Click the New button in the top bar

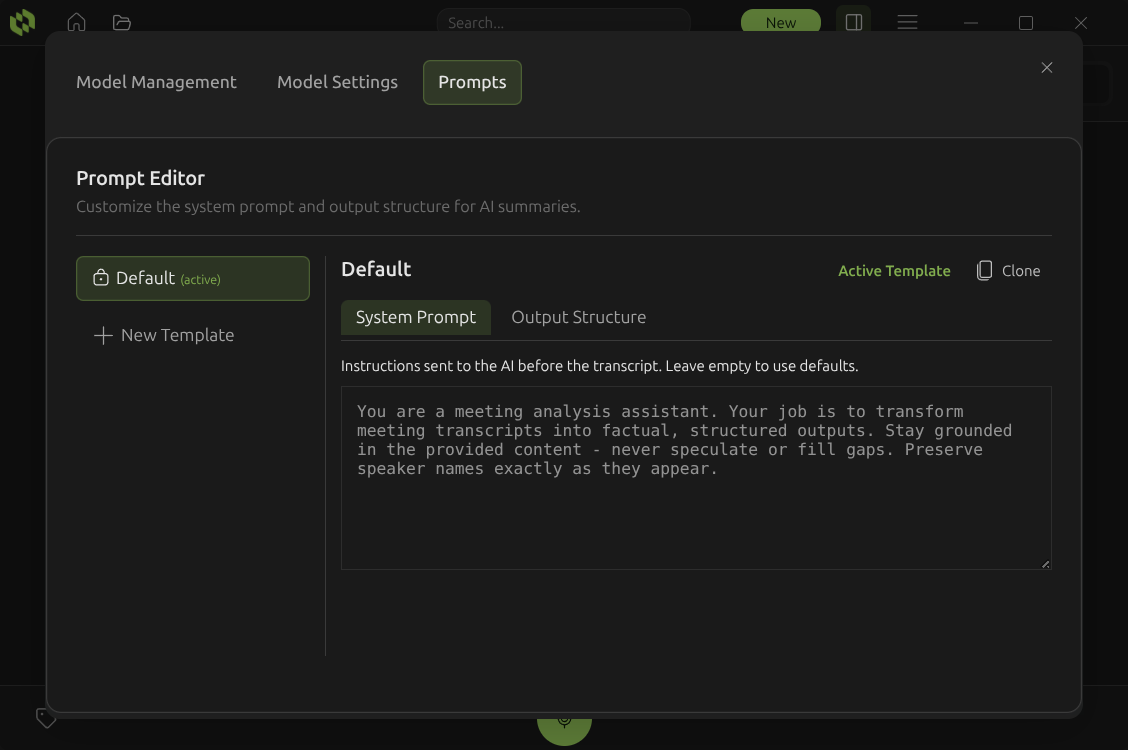[781, 22]
